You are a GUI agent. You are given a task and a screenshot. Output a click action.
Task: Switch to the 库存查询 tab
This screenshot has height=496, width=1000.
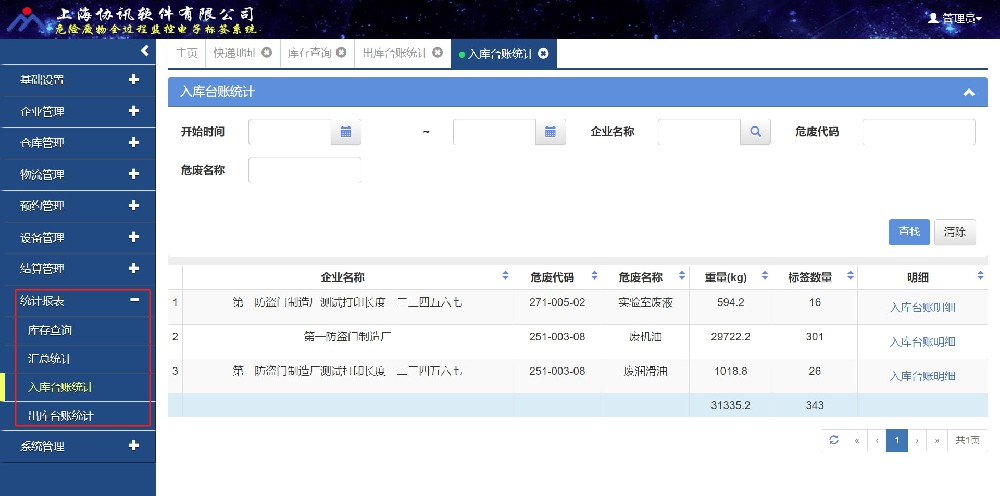point(309,53)
